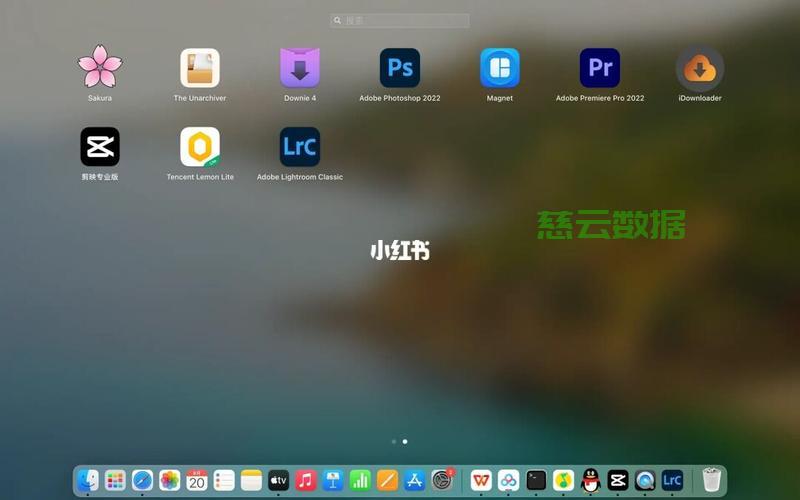Open 剪映专业版 from the Launchpad grid

tap(100, 147)
